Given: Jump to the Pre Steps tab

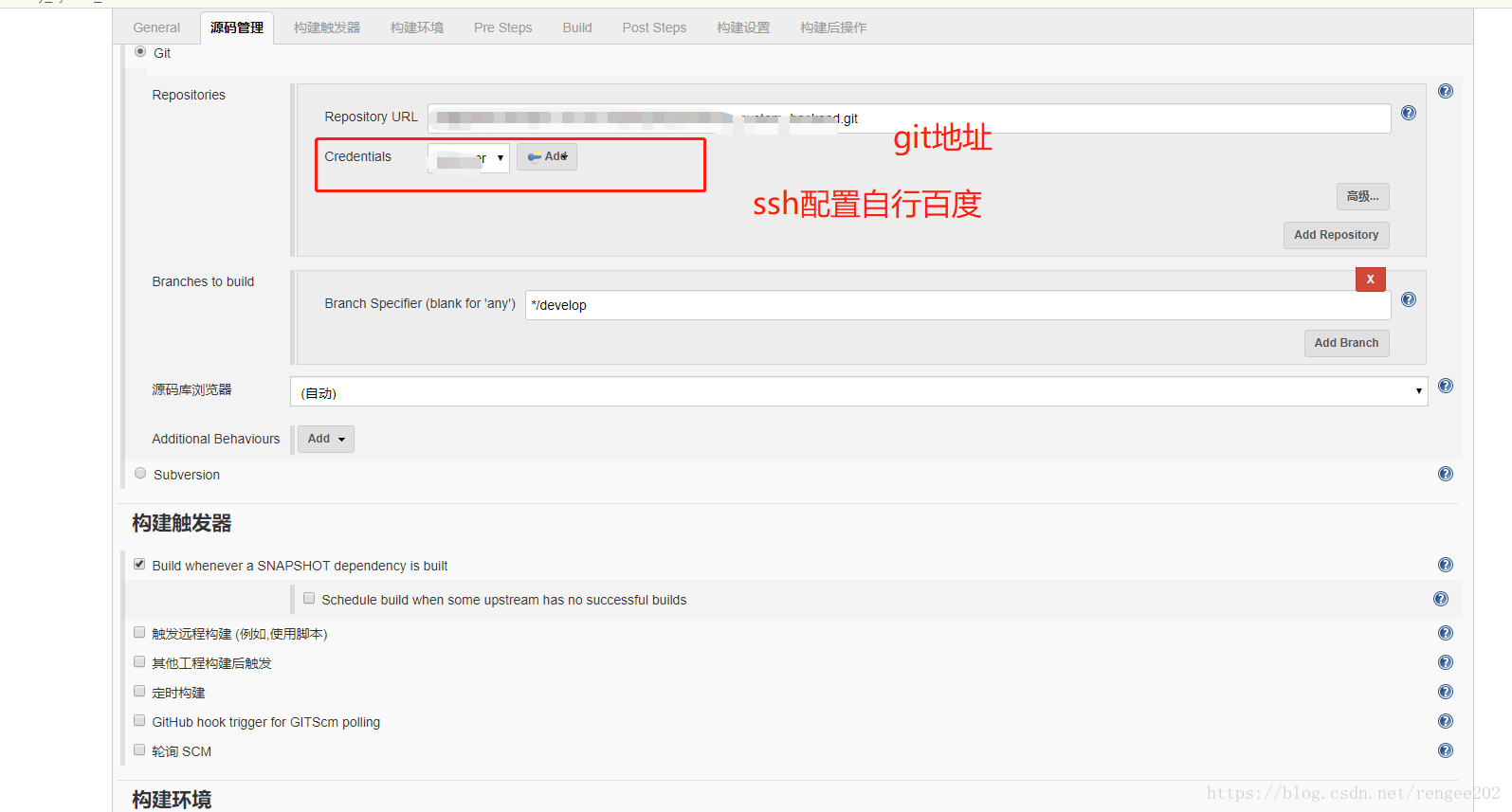Looking at the screenshot, I should 503,27.
